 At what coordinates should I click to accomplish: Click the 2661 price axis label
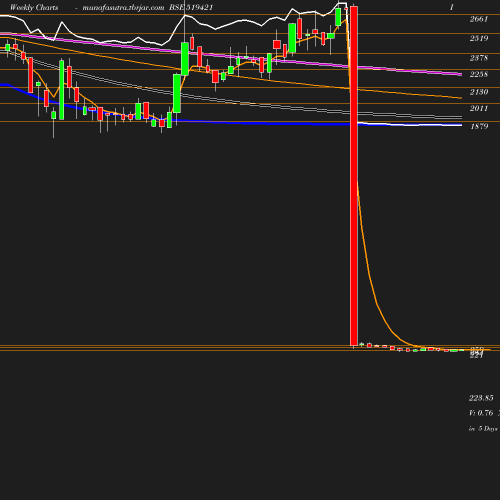(x=479, y=19)
